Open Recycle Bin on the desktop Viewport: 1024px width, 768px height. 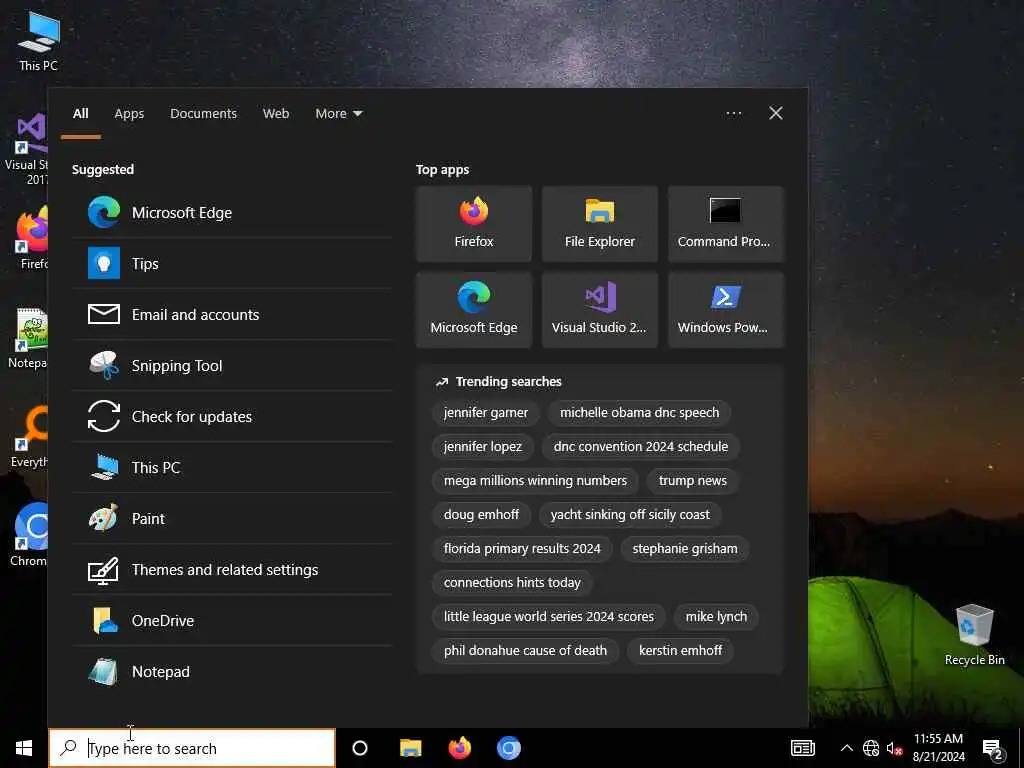(974, 634)
